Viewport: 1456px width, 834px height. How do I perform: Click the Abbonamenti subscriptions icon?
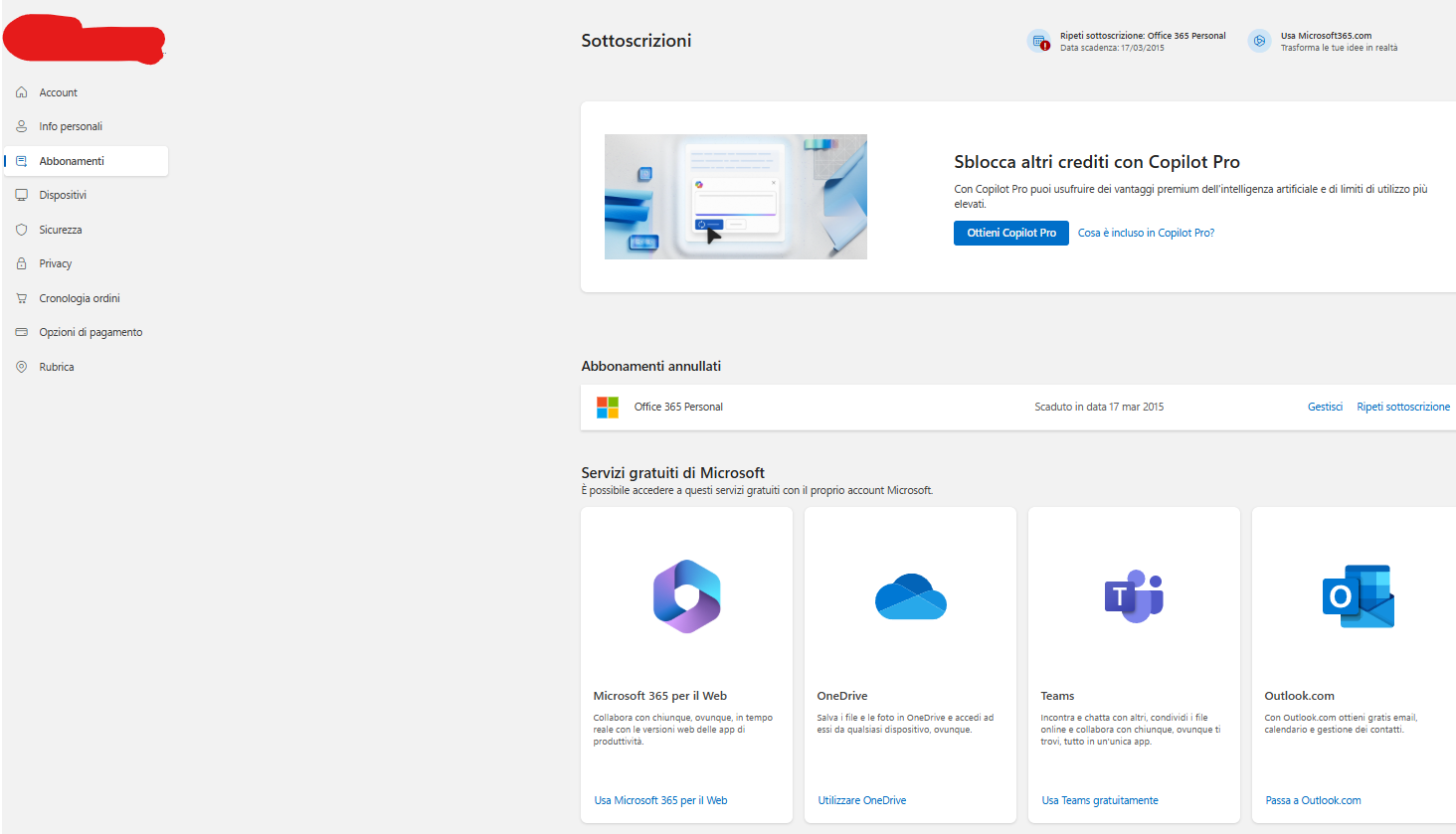pyautogui.click(x=22, y=161)
